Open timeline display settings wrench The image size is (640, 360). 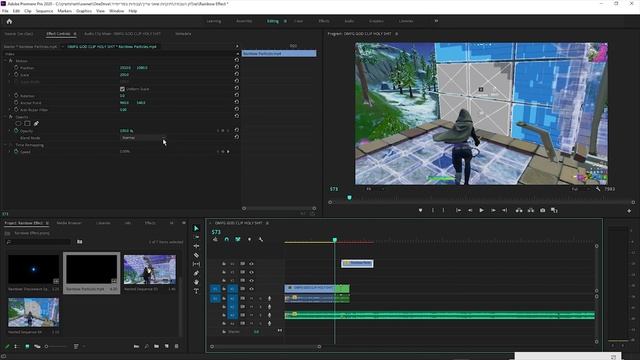pyautogui.click(x=261, y=239)
